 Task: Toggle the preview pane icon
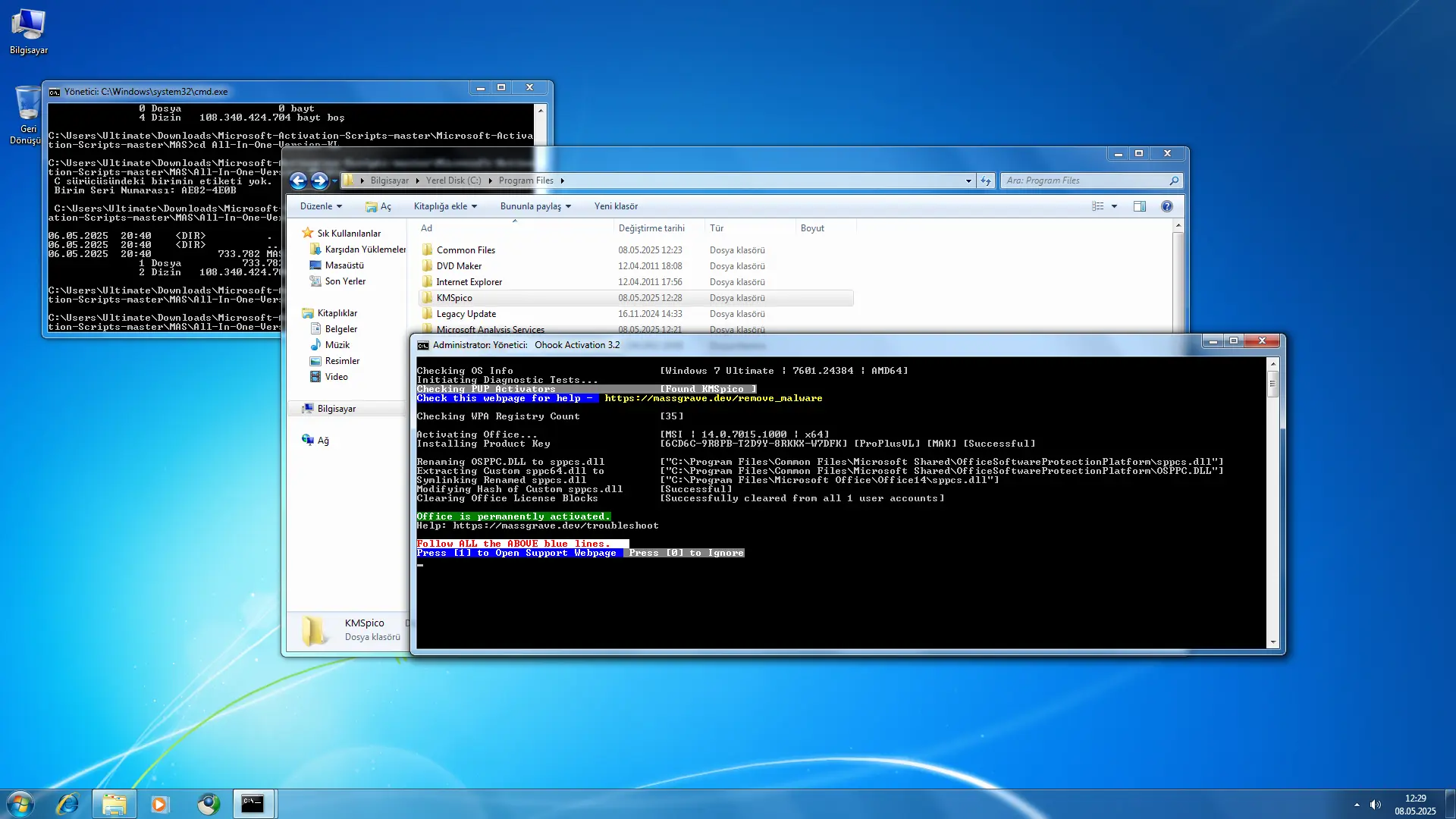tap(1139, 206)
